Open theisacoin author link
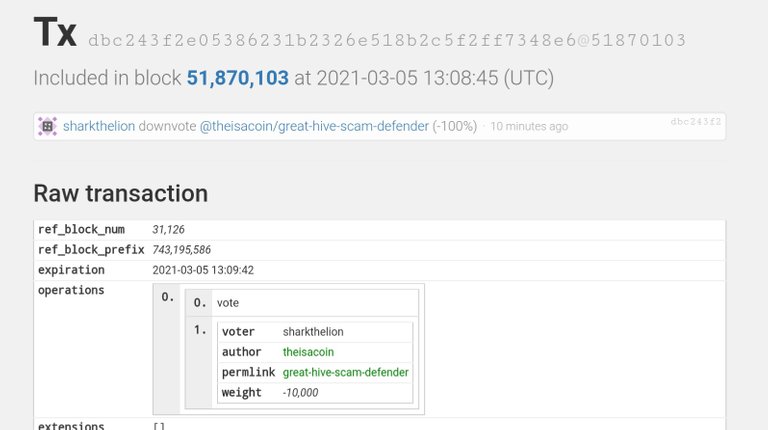768x430 pixels. (308, 352)
